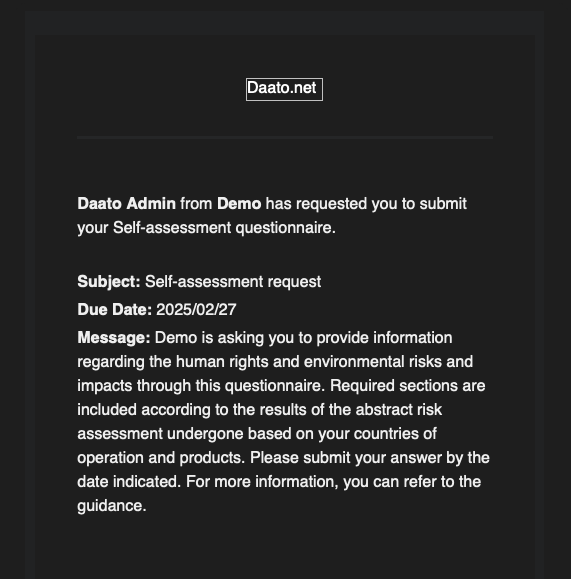Click the Self-assessment request subject text
The width and height of the screenshot is (571, 579).
point(233,282)
